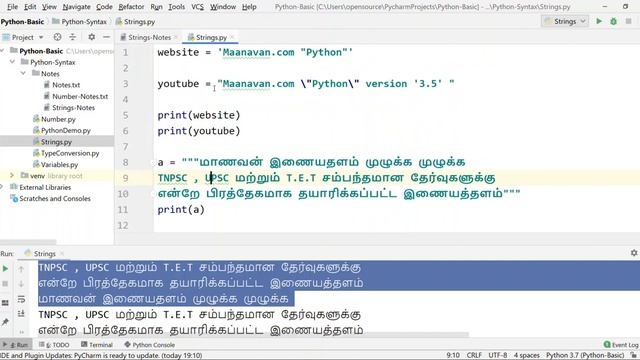Open the Project view dropdown
640x360 pixels.
pos(23,37)
